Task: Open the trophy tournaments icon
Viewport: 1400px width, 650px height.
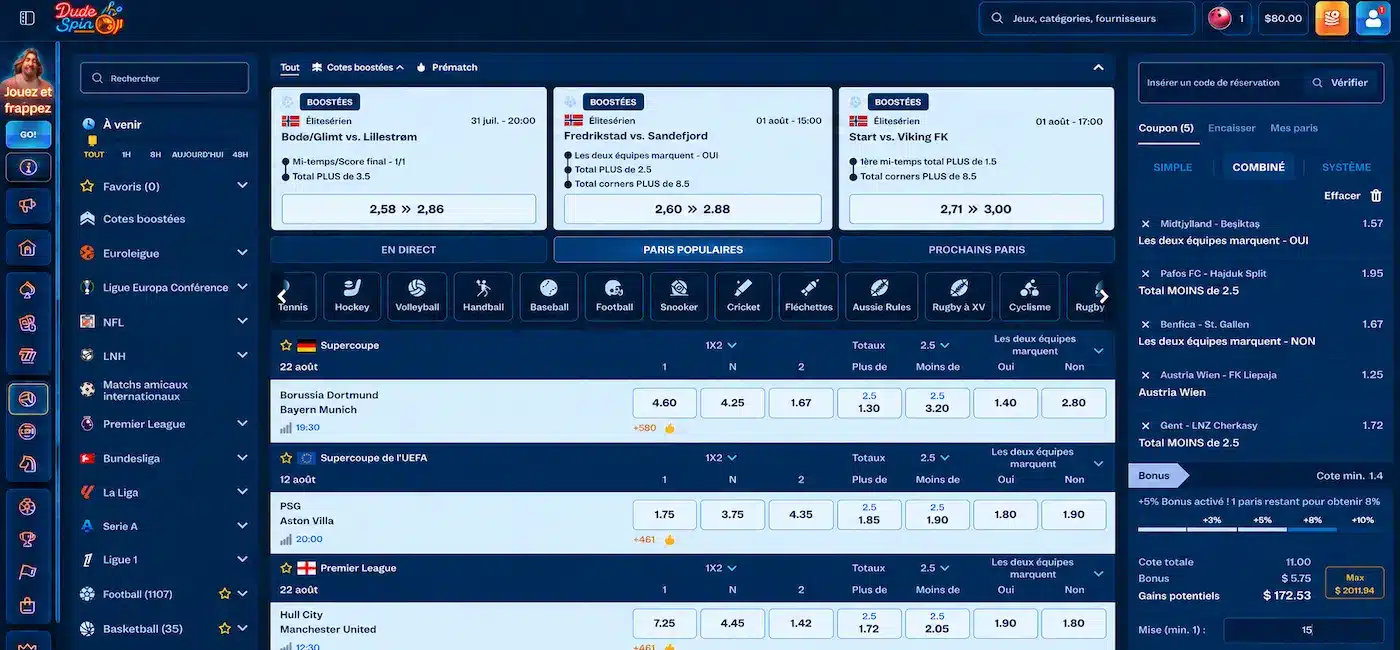Action: [28, 539]
